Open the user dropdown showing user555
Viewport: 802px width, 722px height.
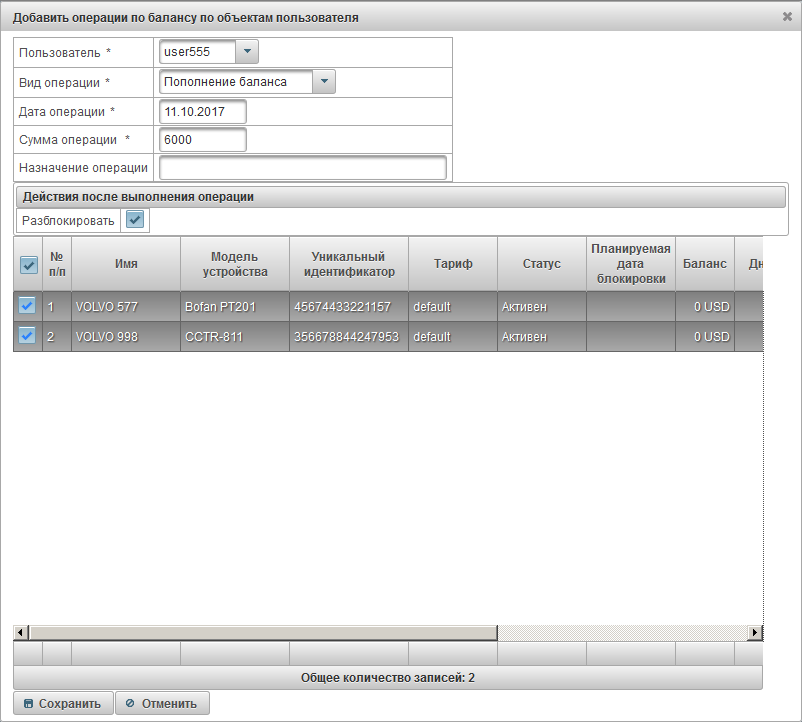click(247, 52)
